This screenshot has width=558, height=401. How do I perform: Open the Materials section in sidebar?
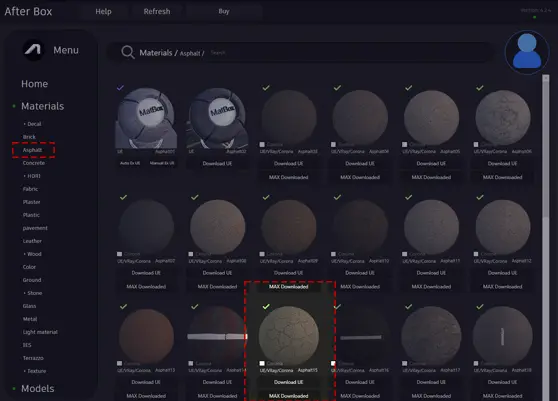pos(42,106)
